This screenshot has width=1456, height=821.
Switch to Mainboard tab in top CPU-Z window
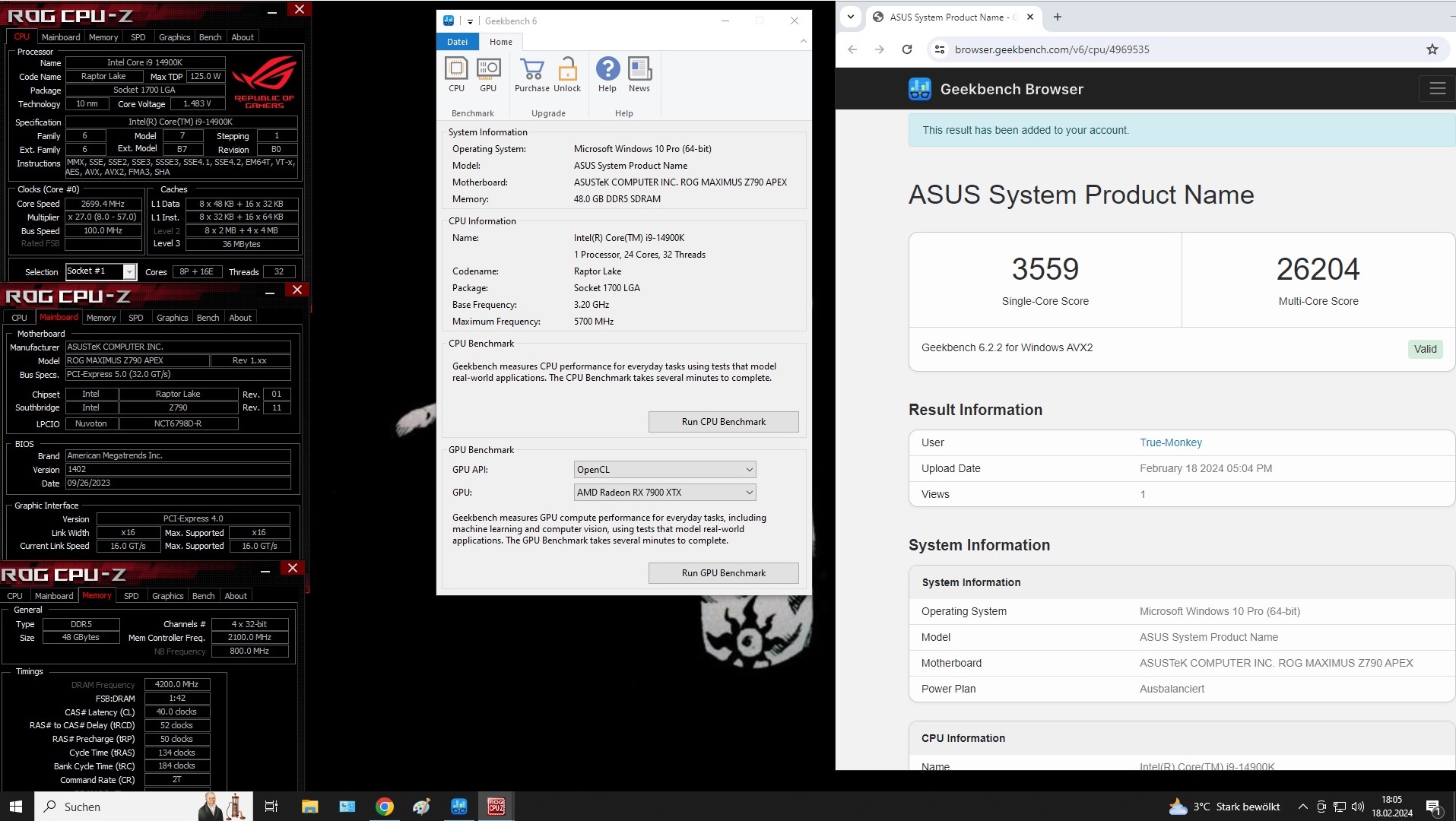pyautogui.click(x=61, y=36)
